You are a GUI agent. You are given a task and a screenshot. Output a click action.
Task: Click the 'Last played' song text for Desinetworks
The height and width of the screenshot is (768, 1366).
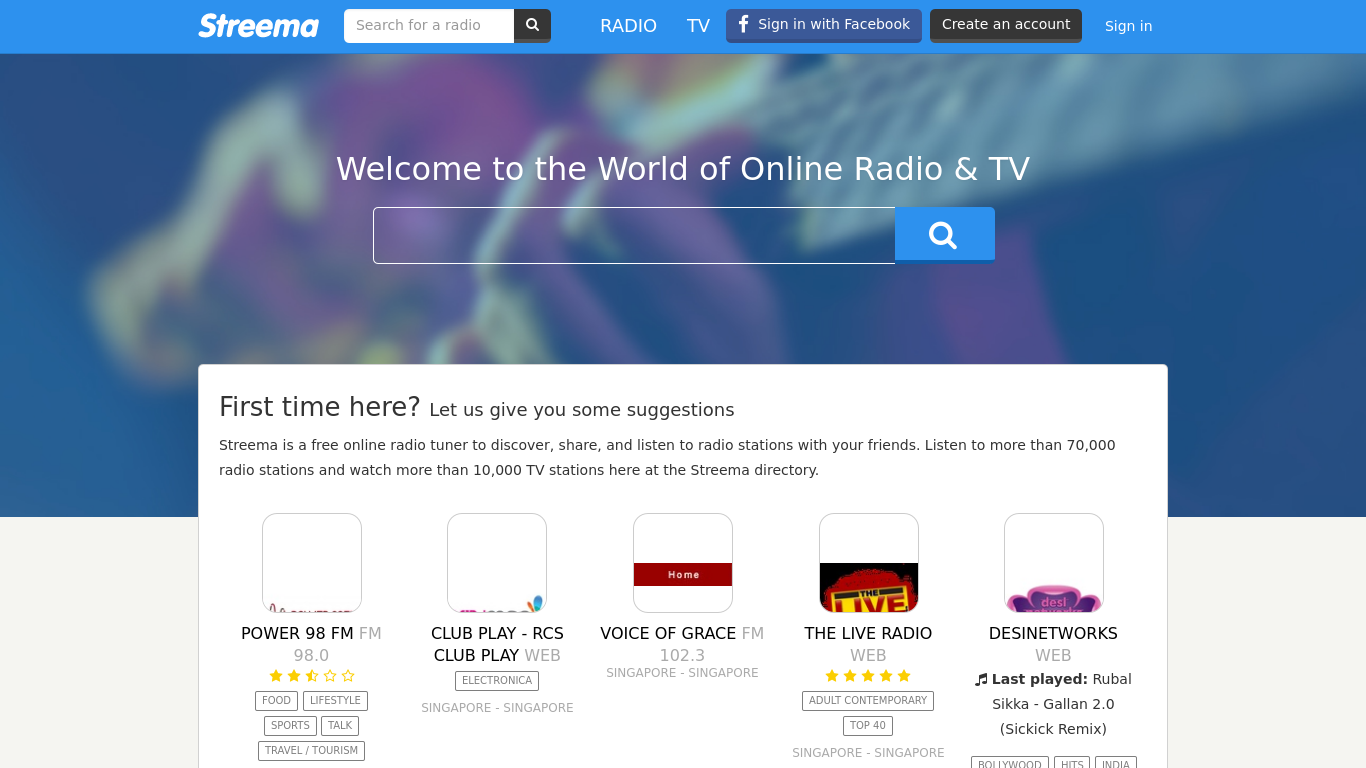(1053, 704)
